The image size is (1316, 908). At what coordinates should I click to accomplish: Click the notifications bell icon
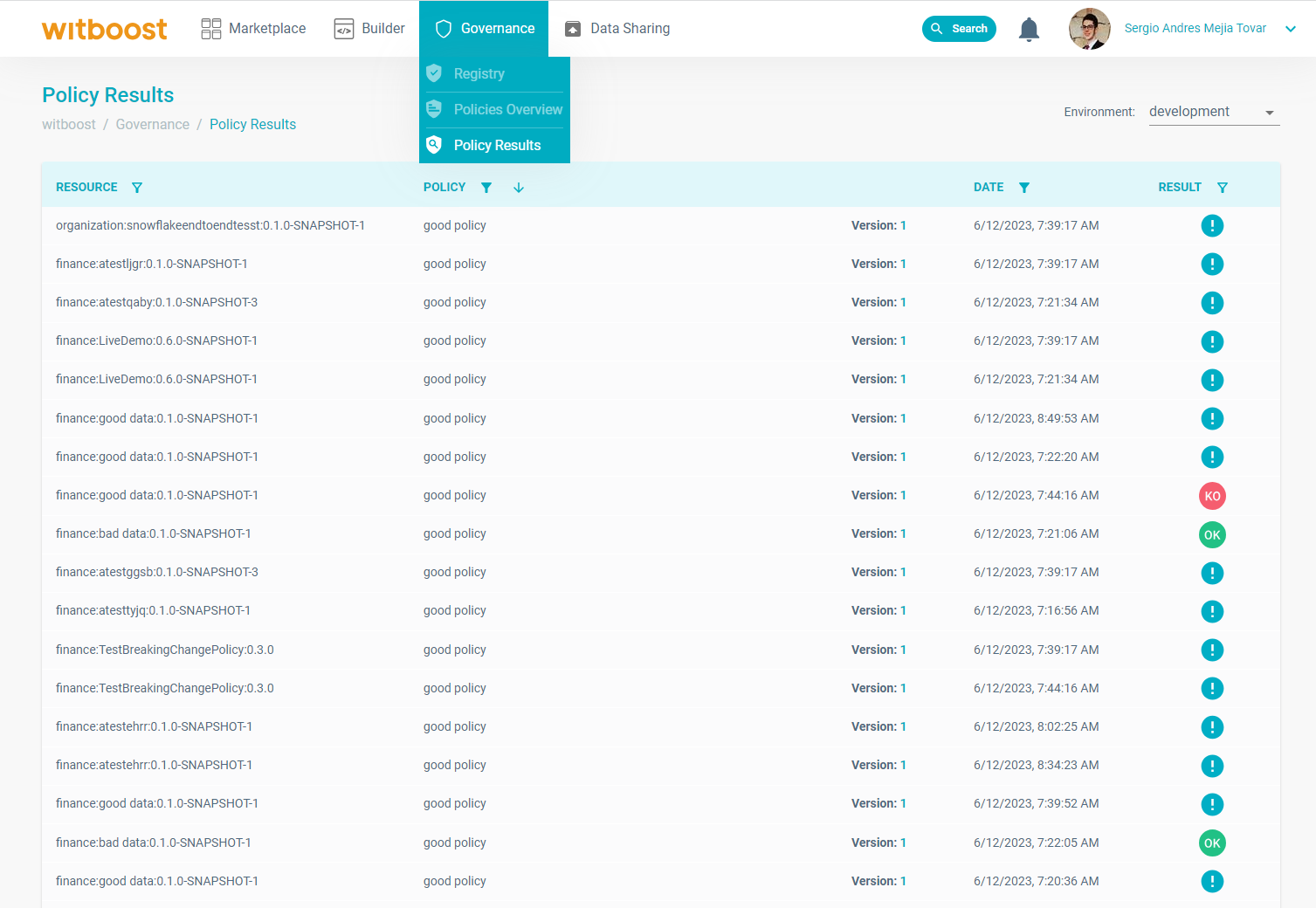[x=1029, y=30]
